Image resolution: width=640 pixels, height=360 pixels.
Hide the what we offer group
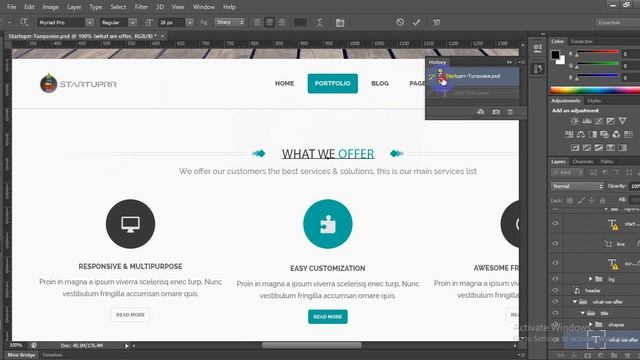coord(555,302)
